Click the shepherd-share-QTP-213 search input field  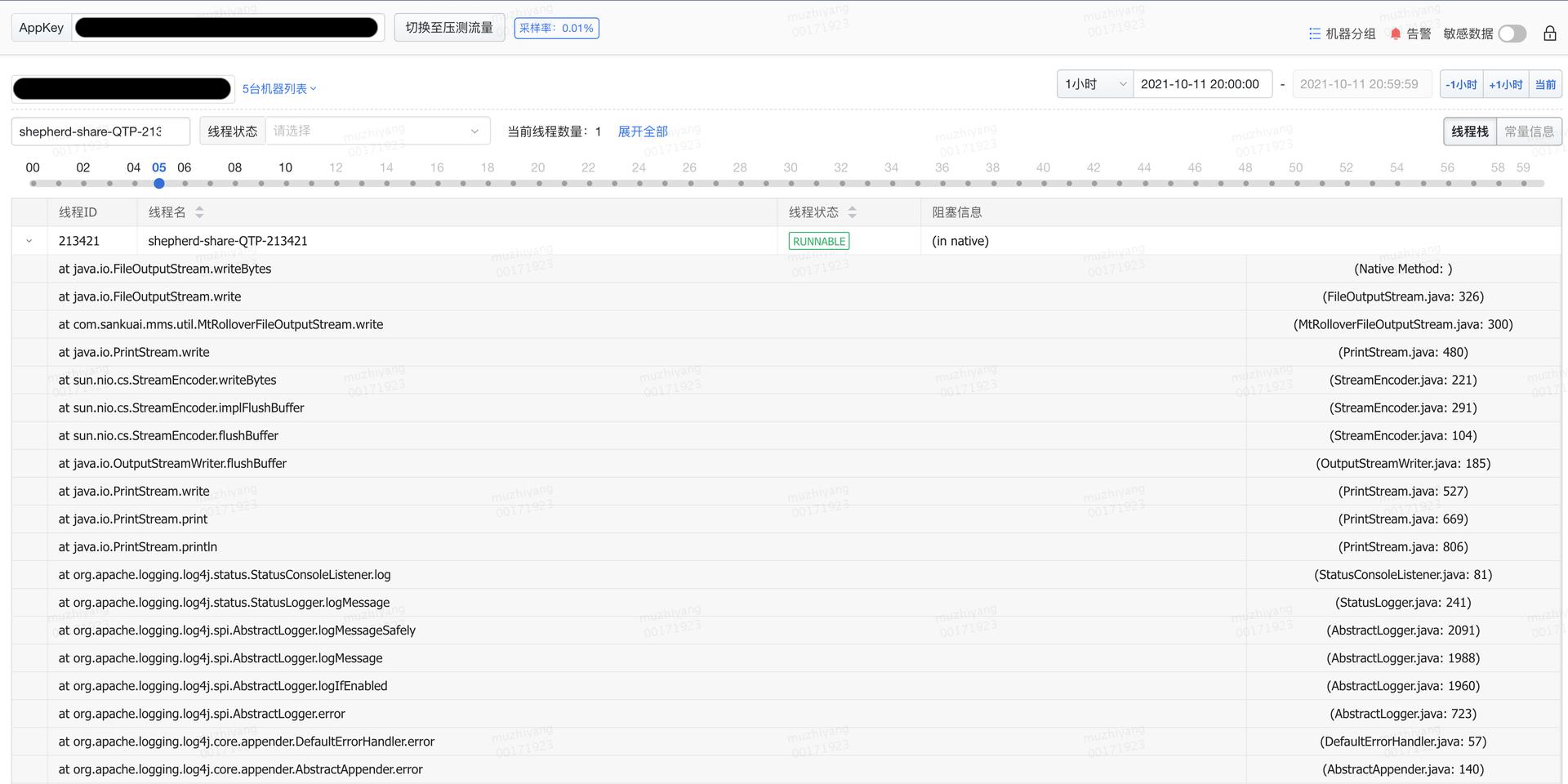[100, 131]
